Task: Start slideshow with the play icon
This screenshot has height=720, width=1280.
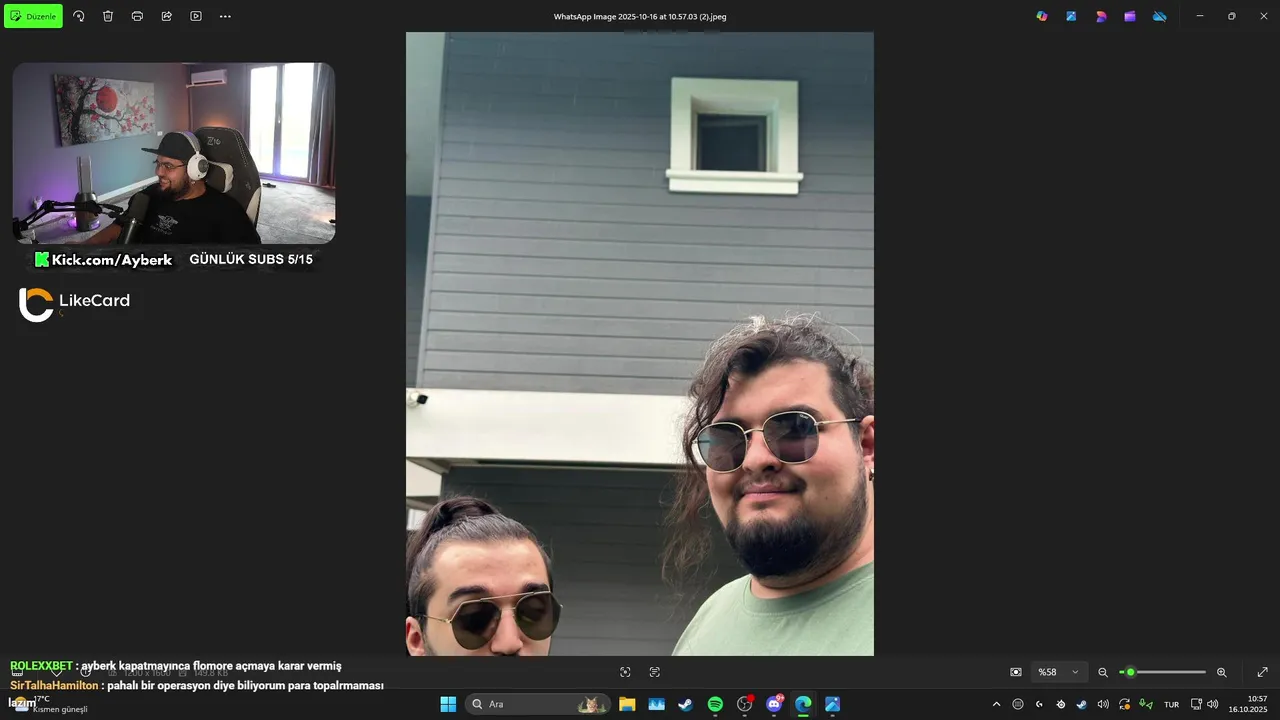Action: (x=196, y=16)
